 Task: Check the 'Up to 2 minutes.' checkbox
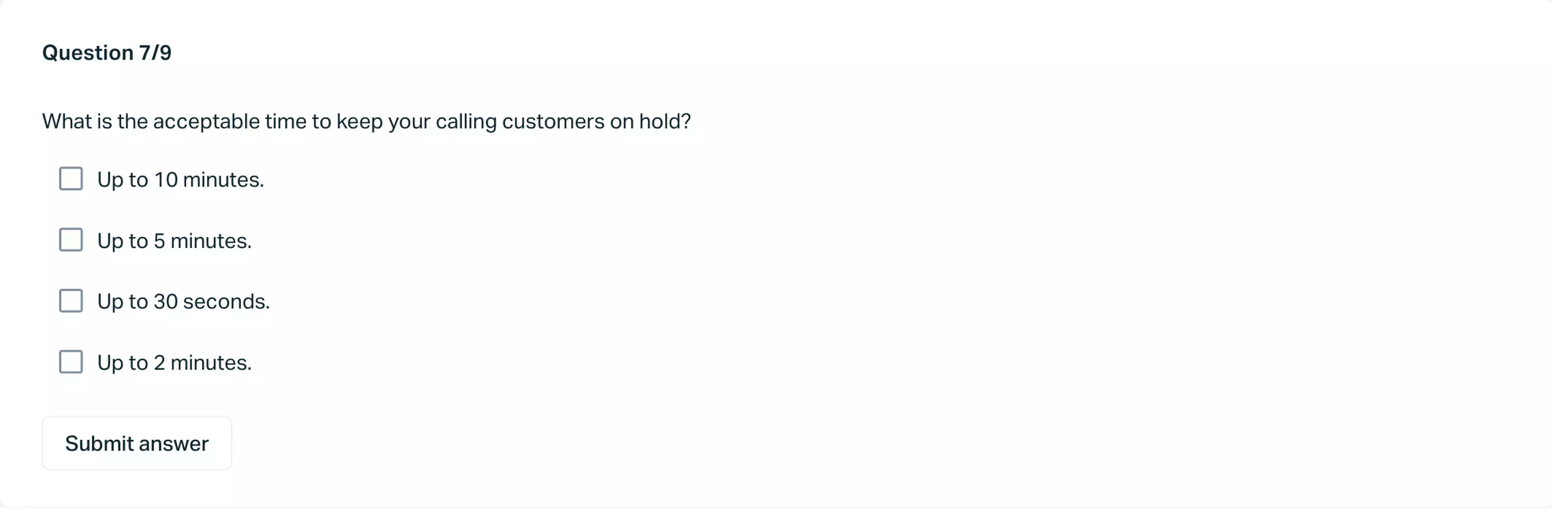coord(71,362)
